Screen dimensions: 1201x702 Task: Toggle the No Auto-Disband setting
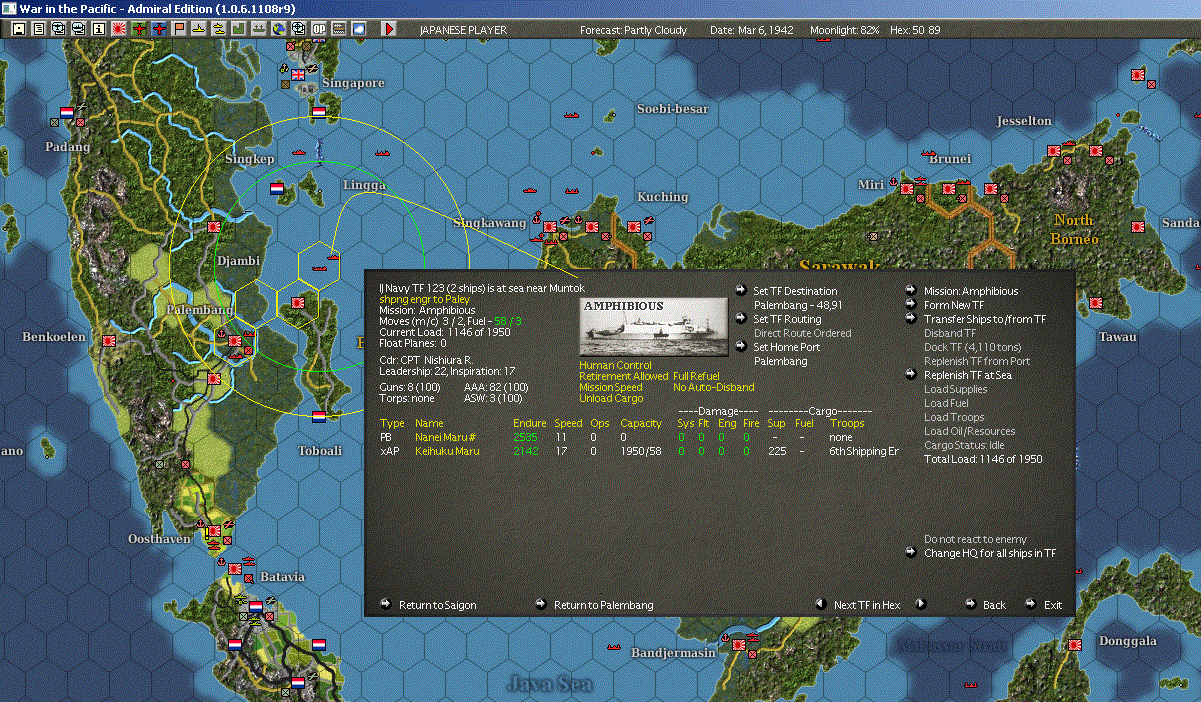click(x=713, y=387)
